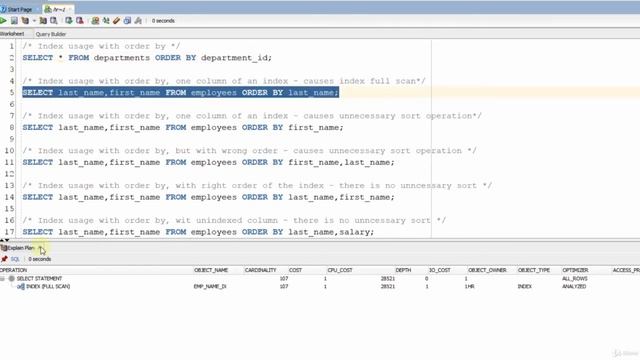Click the ALL_ROWS optimizer cell
The image size is (640, 360).
[574, 278]
